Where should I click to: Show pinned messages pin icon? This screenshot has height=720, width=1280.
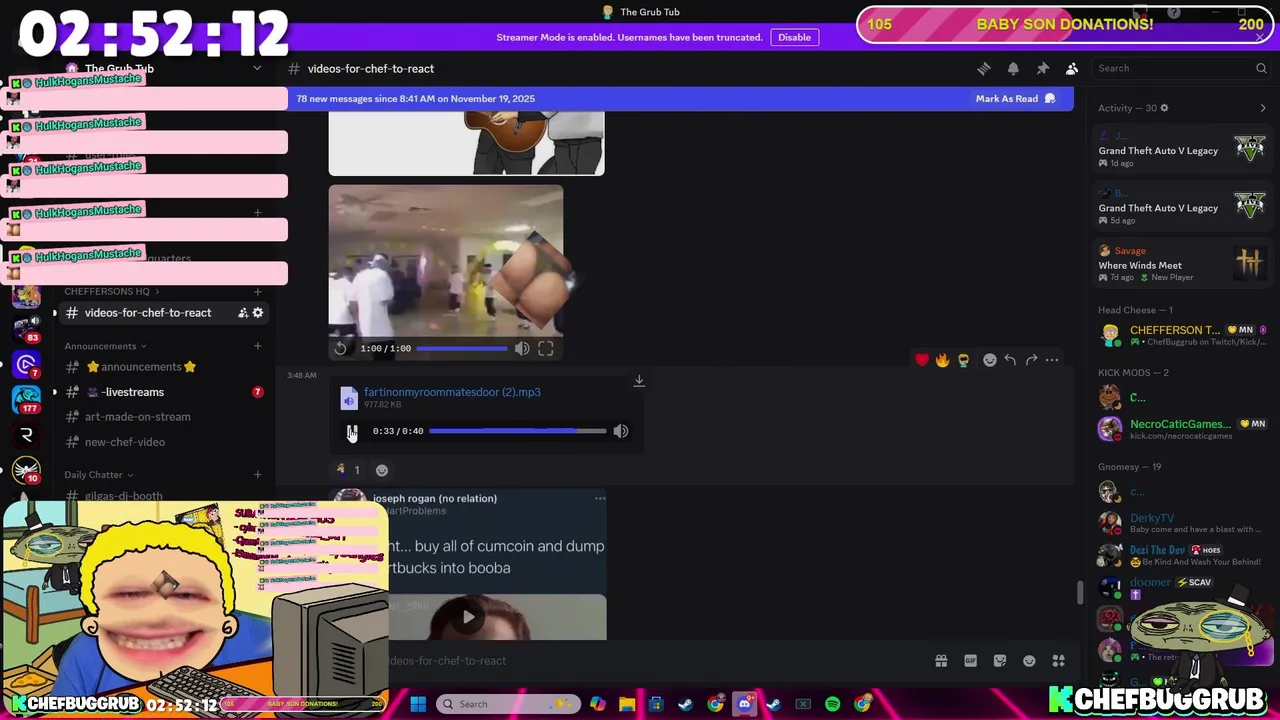pos(1042,68)
